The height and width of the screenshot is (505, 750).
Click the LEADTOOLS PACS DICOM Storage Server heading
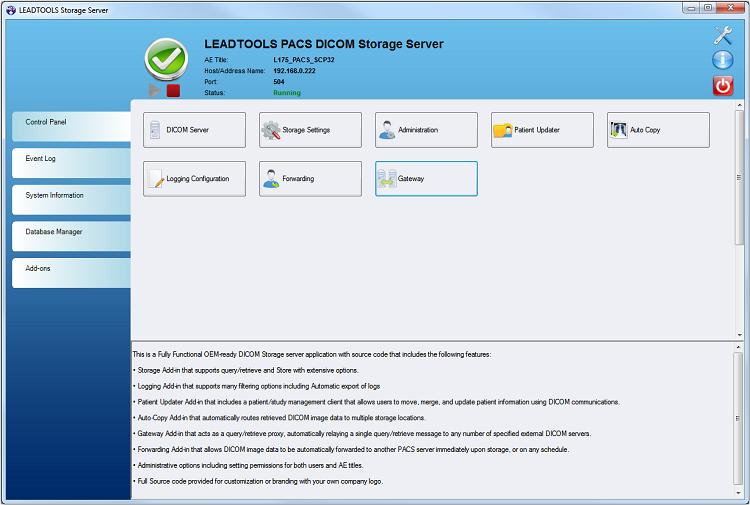[324, 44]
